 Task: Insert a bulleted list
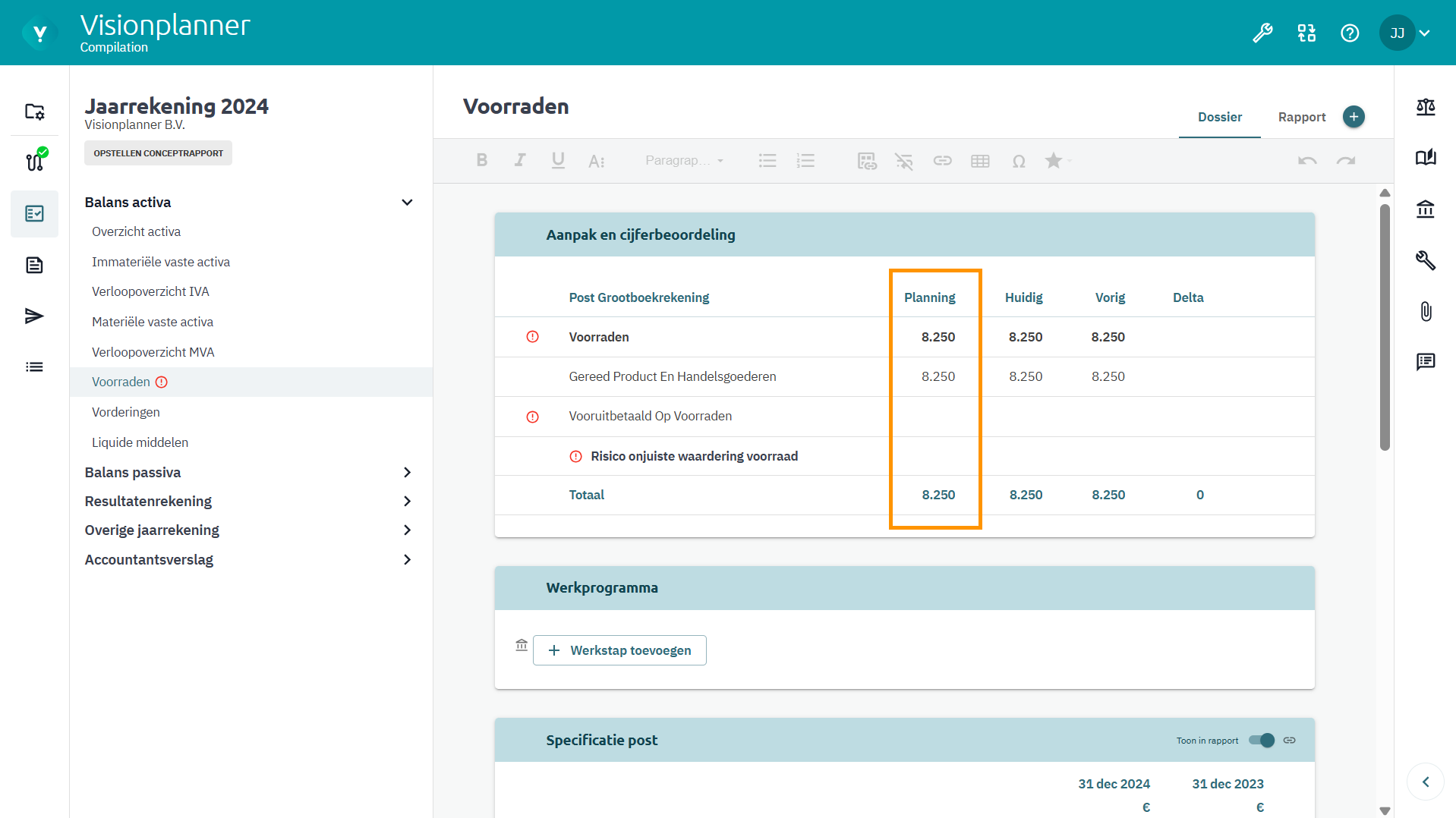tap(767, 161)
